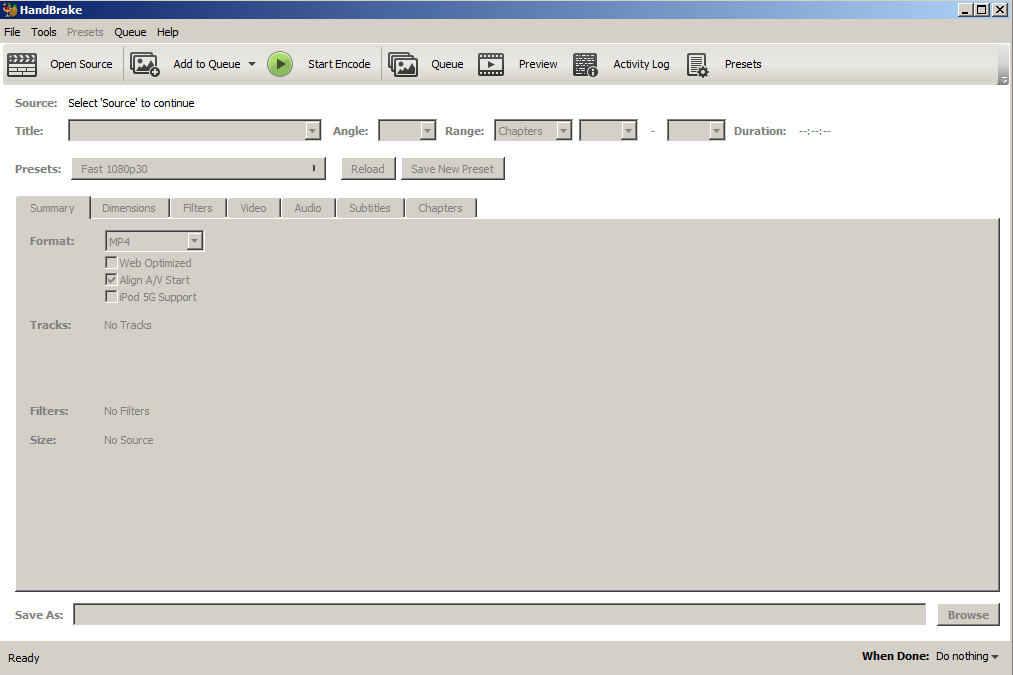This screenshot has width=1013, height=675.
Task: Switch to the Summary tab
Action: [x=52, y=208]
